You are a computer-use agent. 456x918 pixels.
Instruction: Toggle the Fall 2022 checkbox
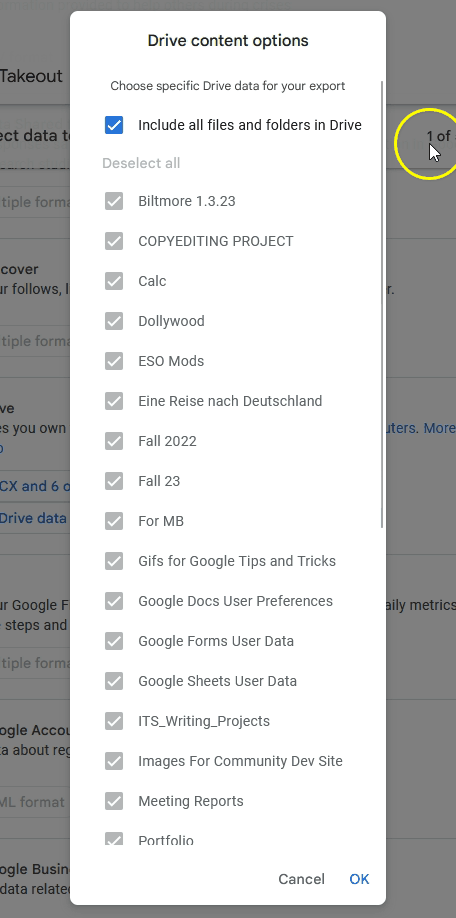pyautogui.click(x=114, y=441)
